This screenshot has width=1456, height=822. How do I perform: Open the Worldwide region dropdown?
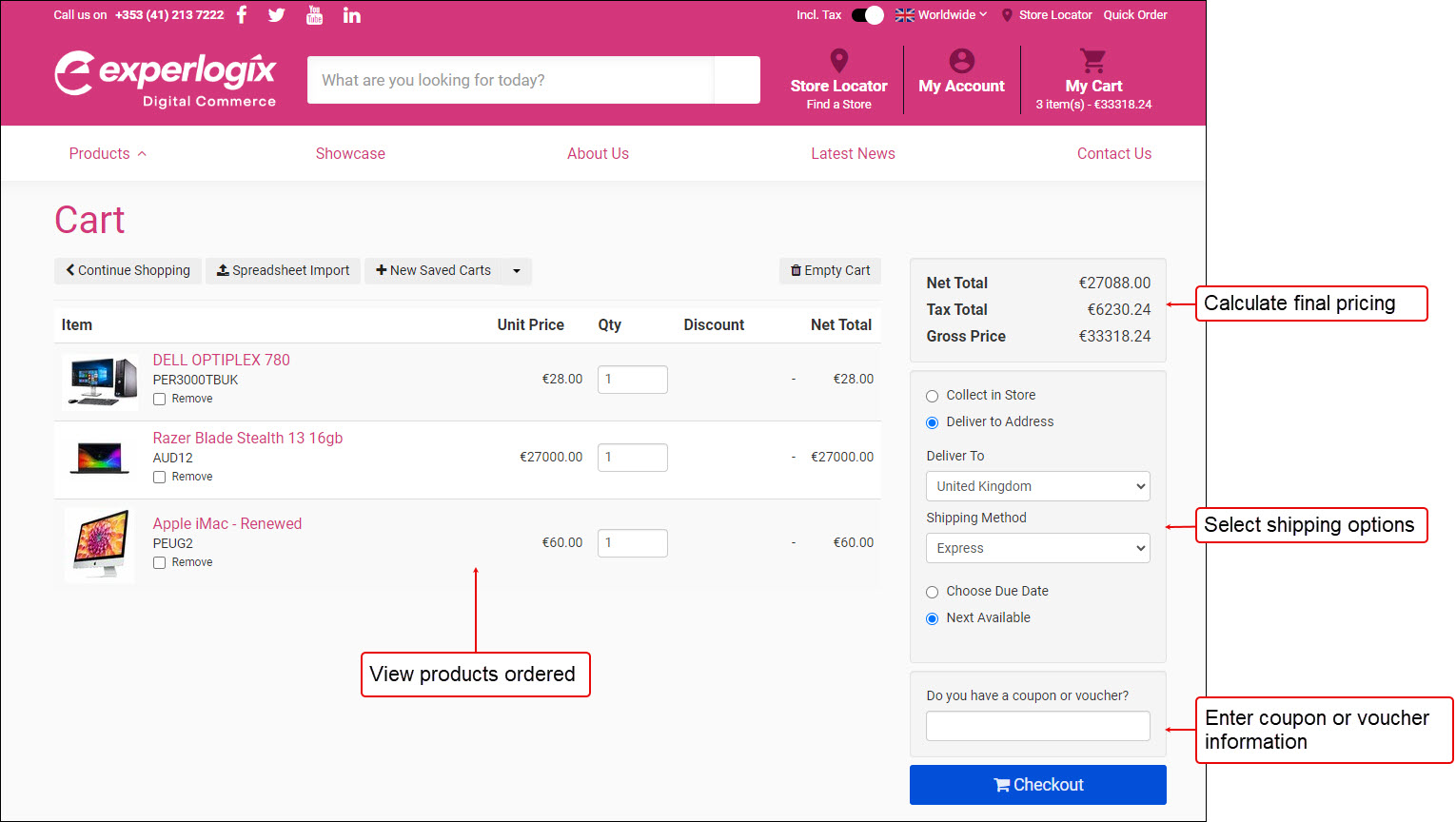pos(940,14)
